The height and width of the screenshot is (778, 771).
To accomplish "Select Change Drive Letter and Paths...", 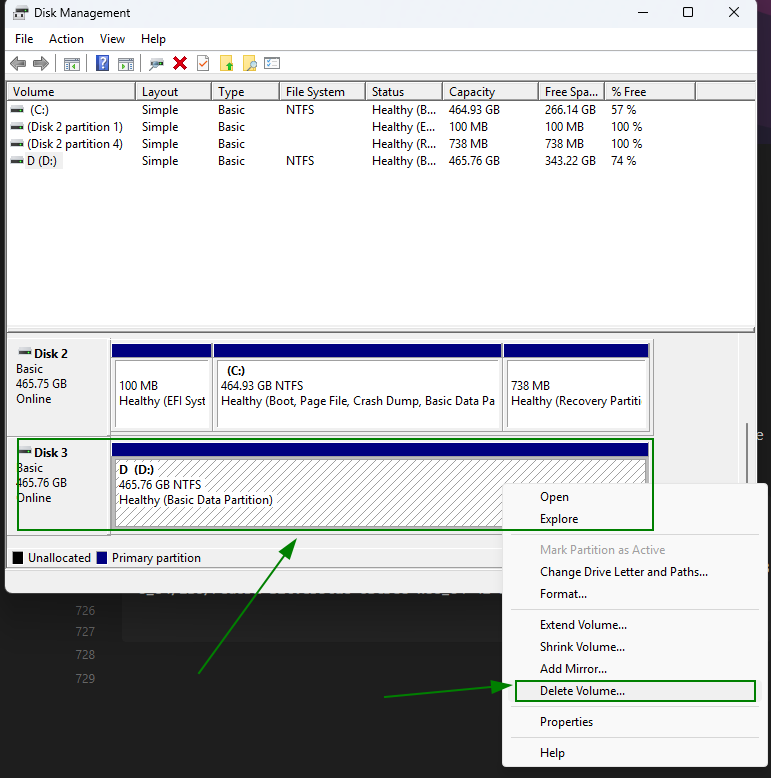I will [x=623, y=572].
